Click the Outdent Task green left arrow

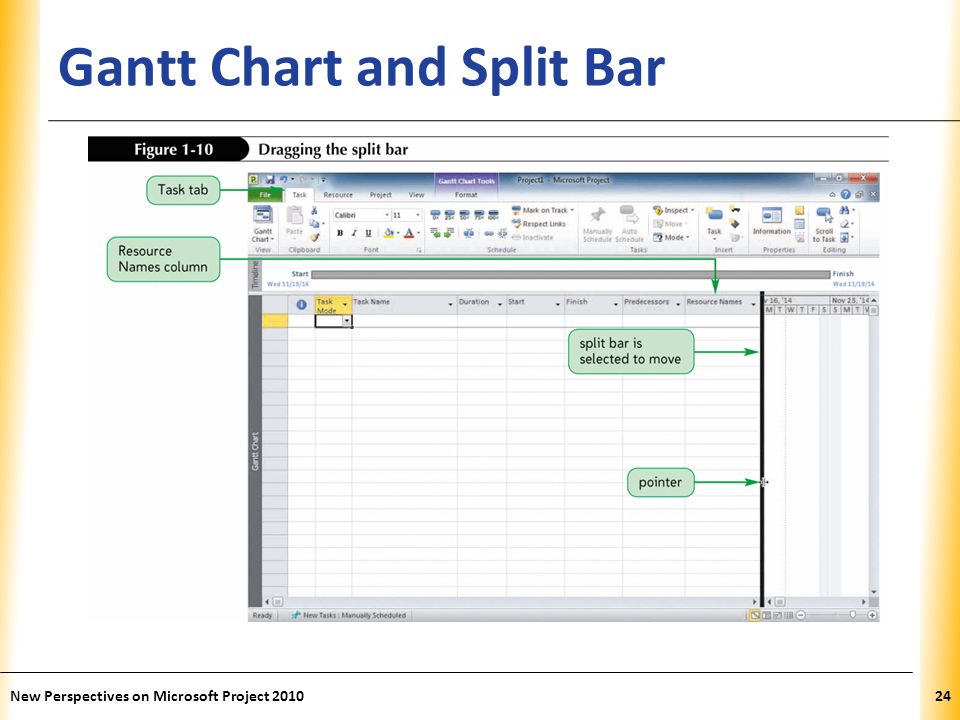(435, 233)
